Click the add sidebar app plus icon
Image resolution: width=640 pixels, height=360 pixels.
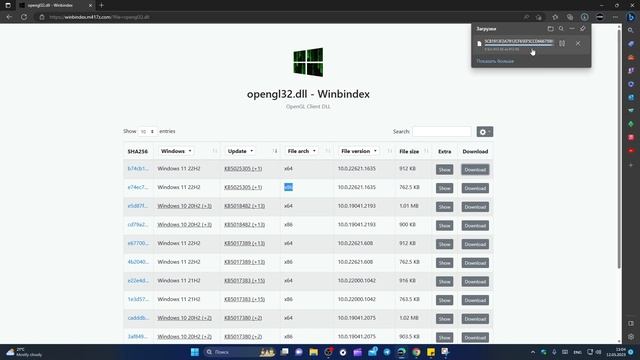(x=631, y=165)
